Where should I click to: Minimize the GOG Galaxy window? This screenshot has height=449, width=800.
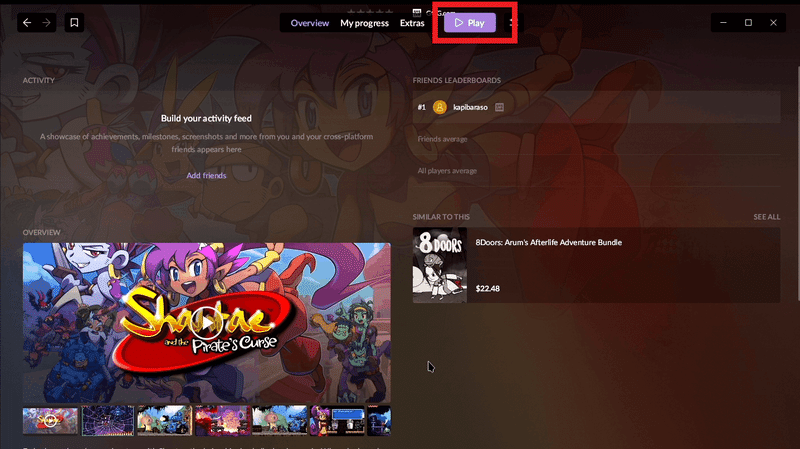pyautogui.click(x=723, y=22)
